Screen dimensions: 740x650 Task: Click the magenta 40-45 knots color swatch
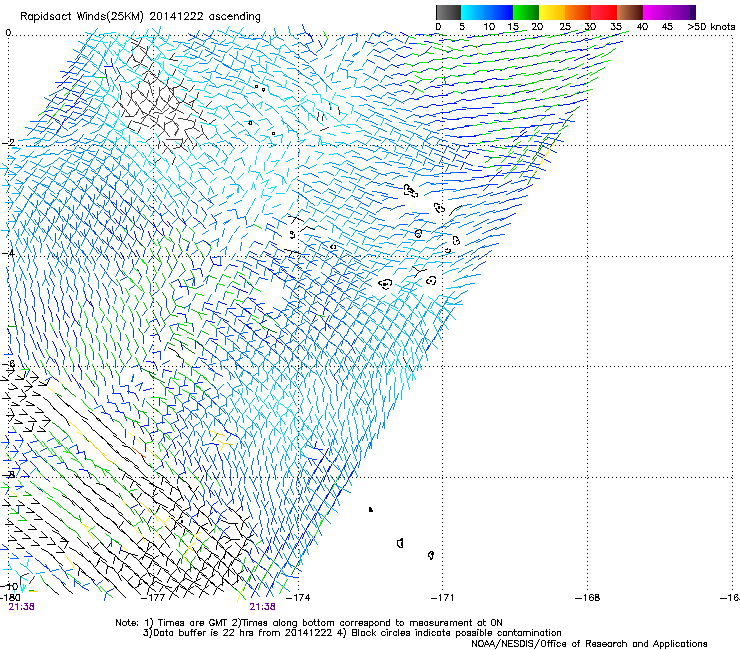pos(656,12)
